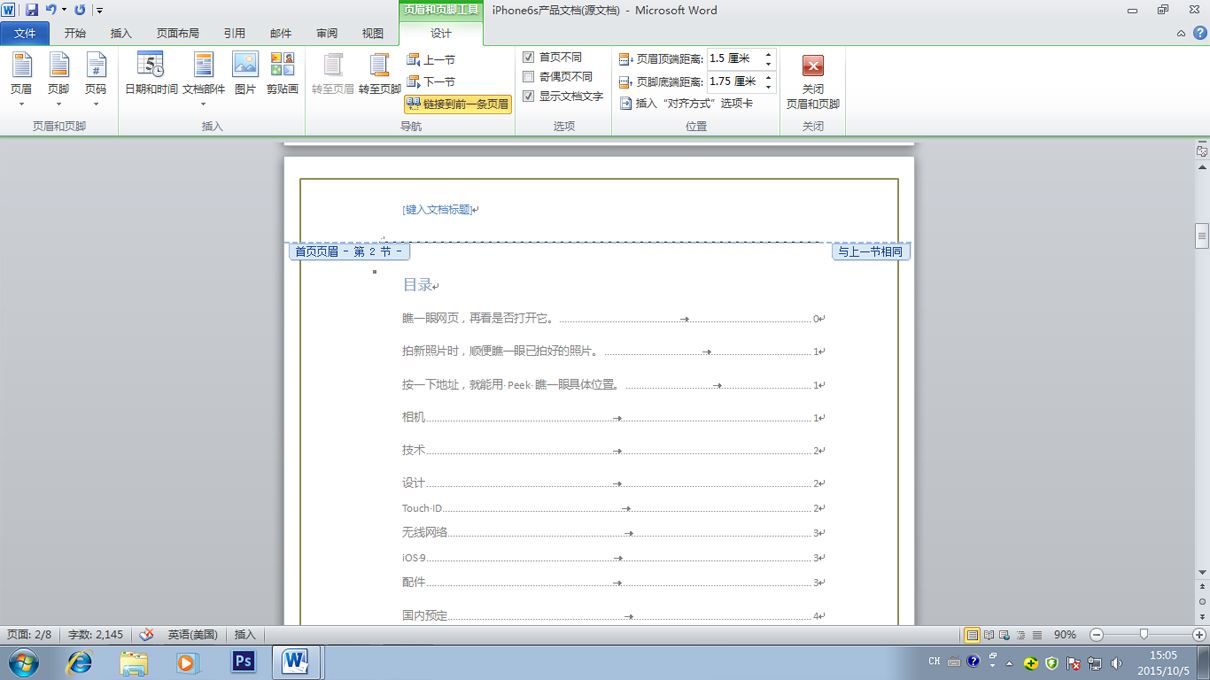Click TOC entry 相机
The image size is (1210, 680).
click(x=413, y=417)
